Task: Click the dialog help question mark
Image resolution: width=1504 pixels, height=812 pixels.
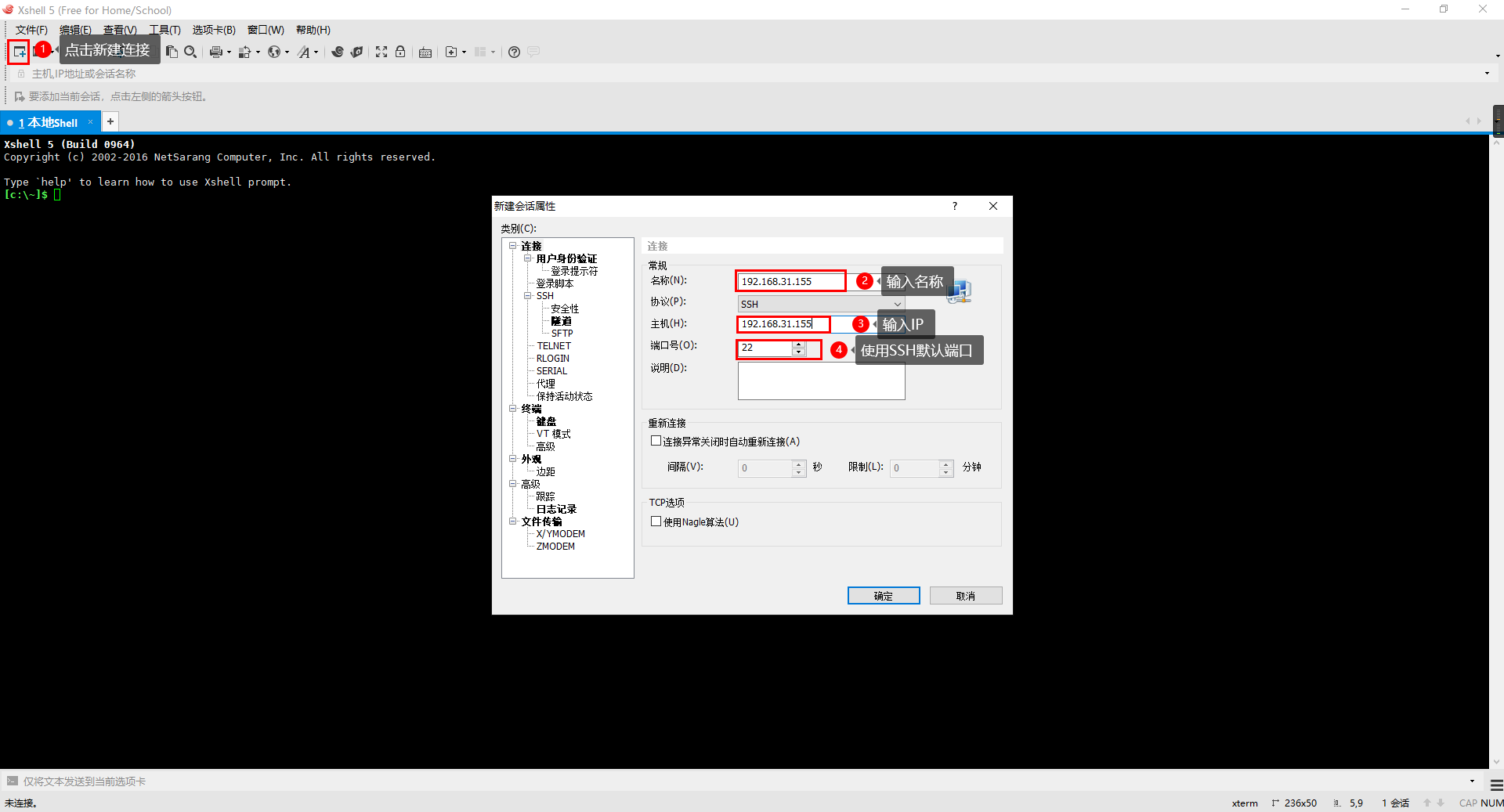Action: pyautogui.click(x=955, y=206)
